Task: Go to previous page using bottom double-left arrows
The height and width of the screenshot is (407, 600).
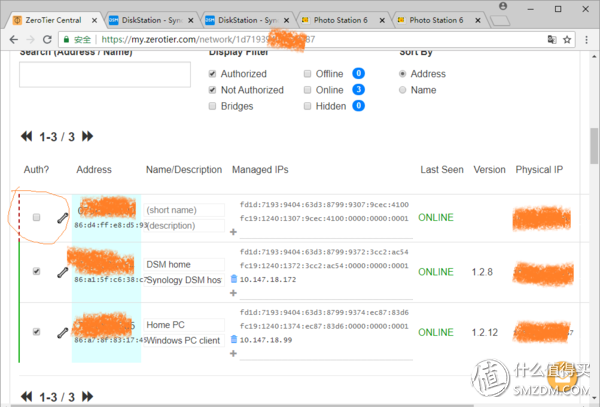Action: click(x=26, y=396)
